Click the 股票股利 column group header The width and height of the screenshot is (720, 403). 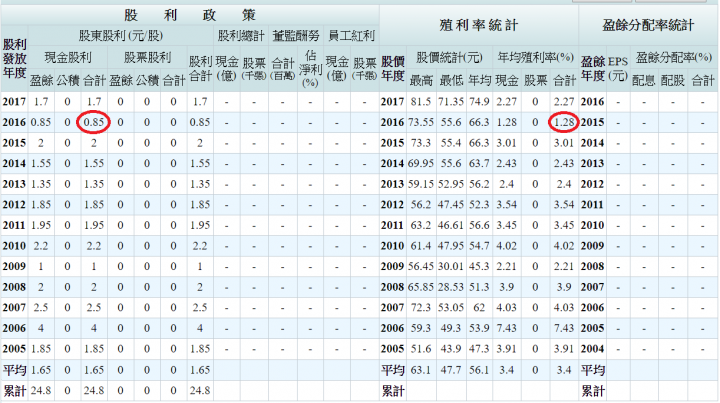pyautogui.click(x=147, y=57)
